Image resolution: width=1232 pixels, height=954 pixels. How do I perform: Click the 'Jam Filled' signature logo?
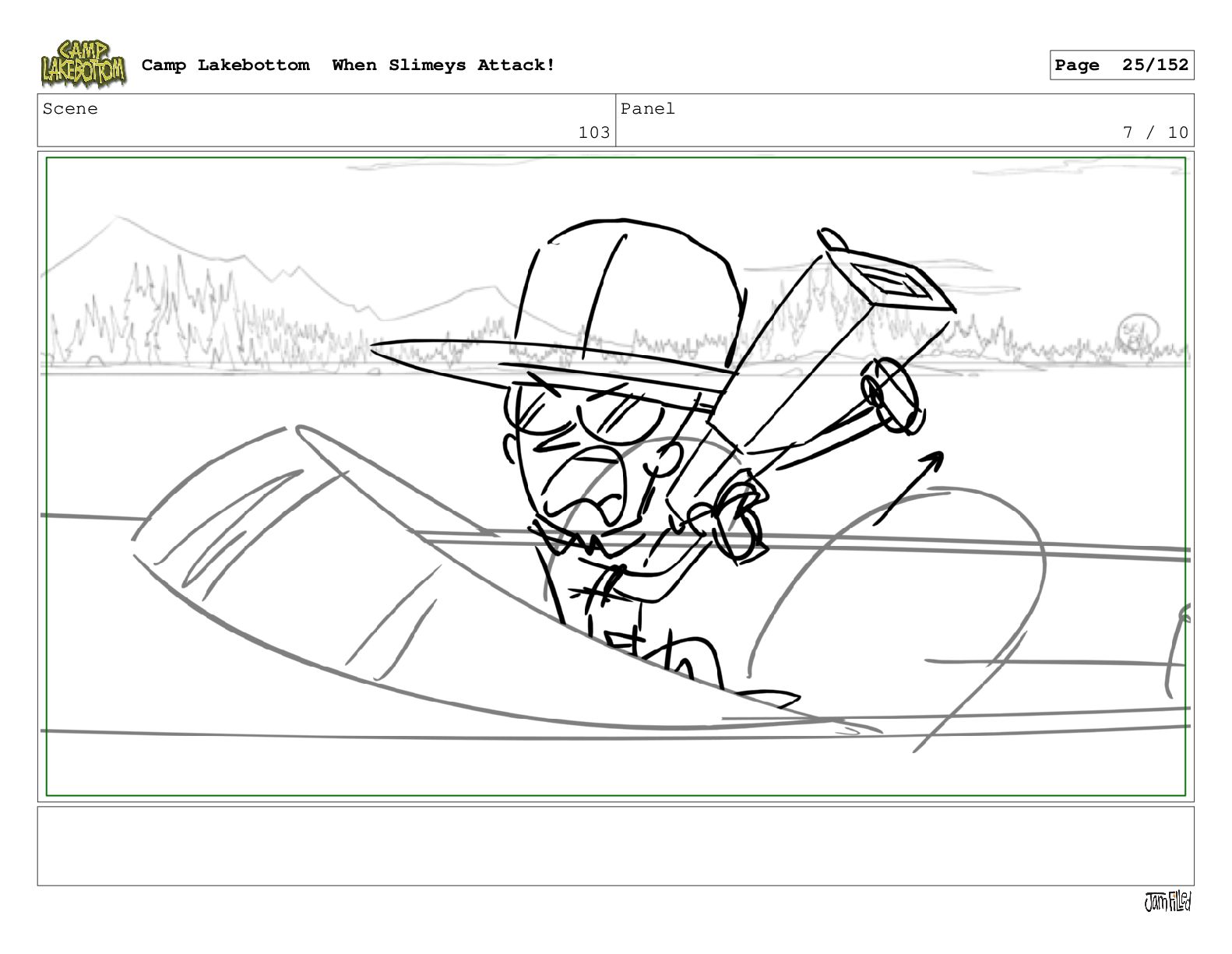click(1167, 902)
